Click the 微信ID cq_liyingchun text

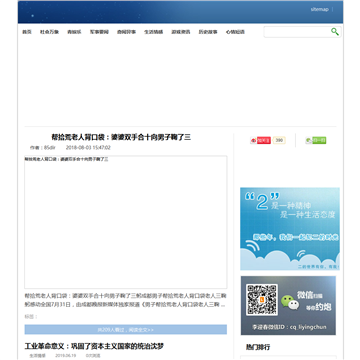(289, 327)
